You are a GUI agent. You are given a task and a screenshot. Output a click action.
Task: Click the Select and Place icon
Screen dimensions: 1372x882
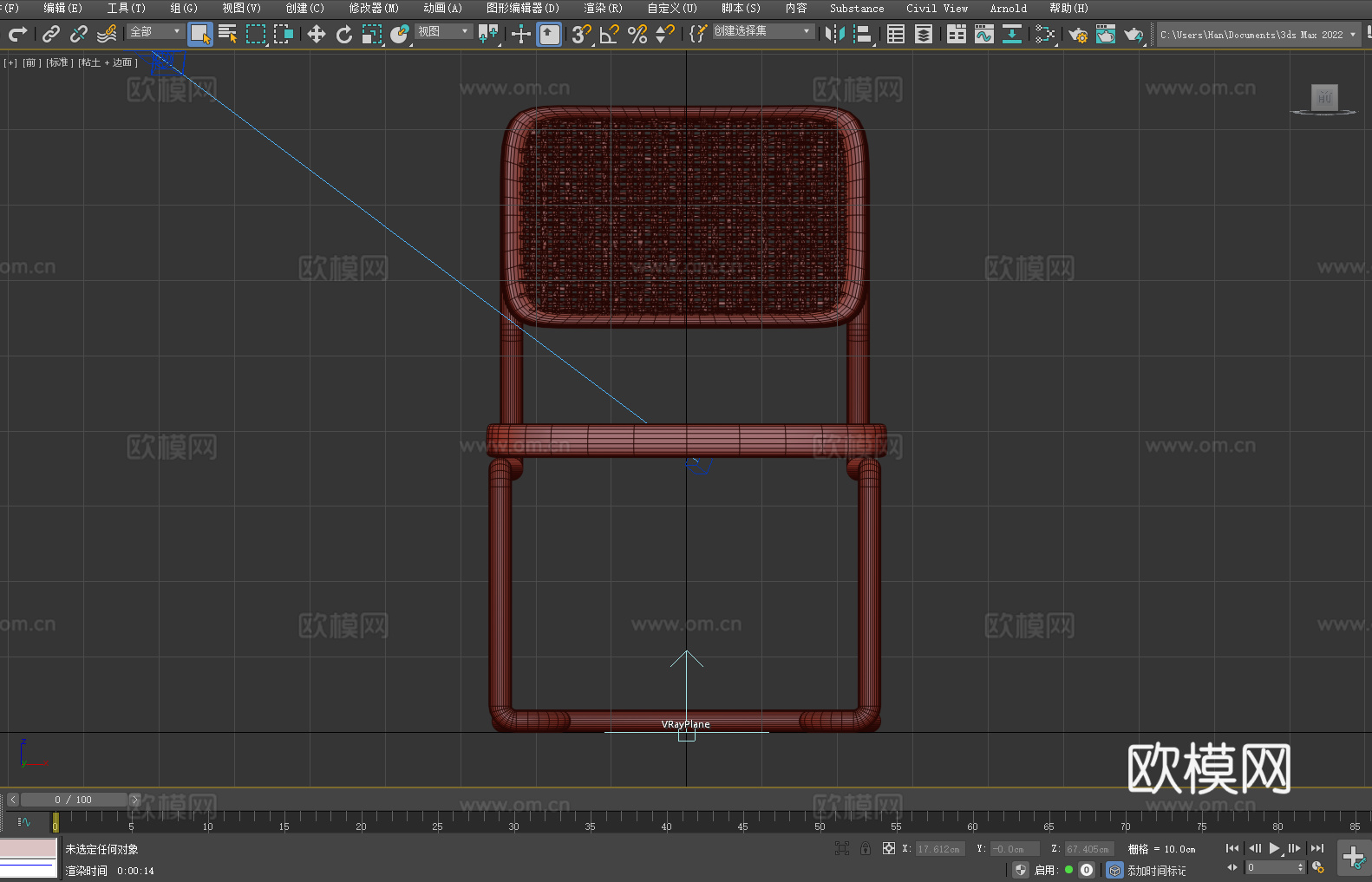[400, 34]
